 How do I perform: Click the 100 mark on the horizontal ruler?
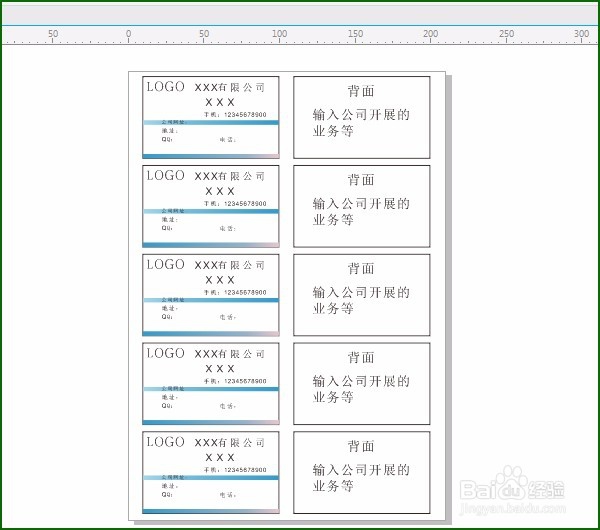[x=279, y=34]
